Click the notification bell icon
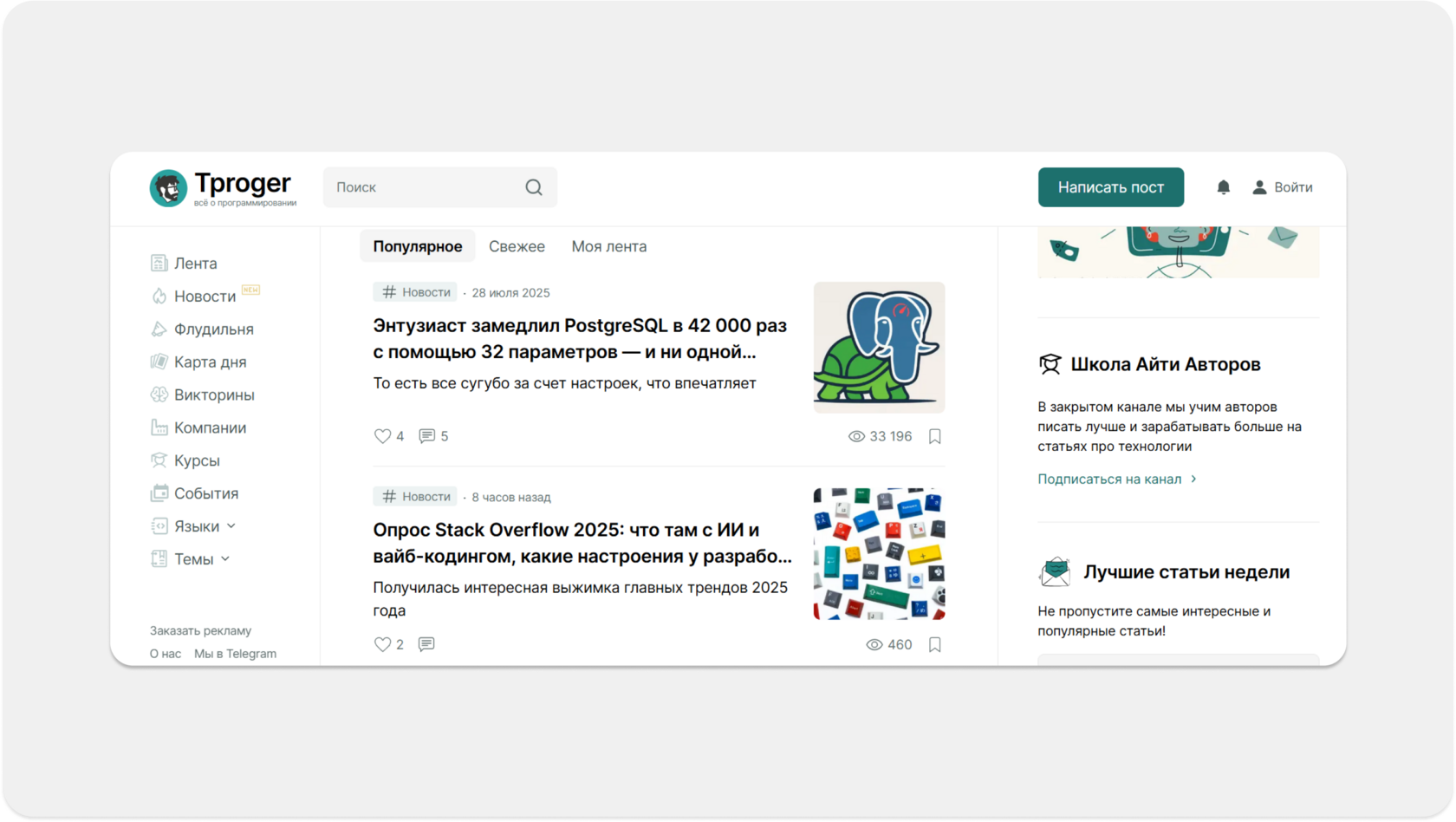The width and height of the screenshot is (1456, 822). (x=1223, y=187)
